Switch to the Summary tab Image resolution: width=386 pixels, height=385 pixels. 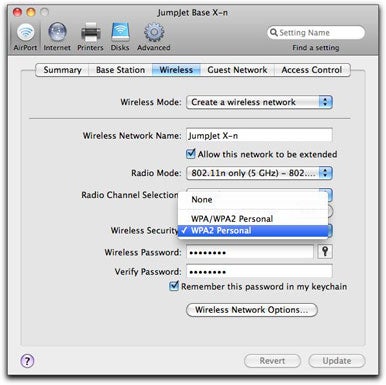pos(62,70)
